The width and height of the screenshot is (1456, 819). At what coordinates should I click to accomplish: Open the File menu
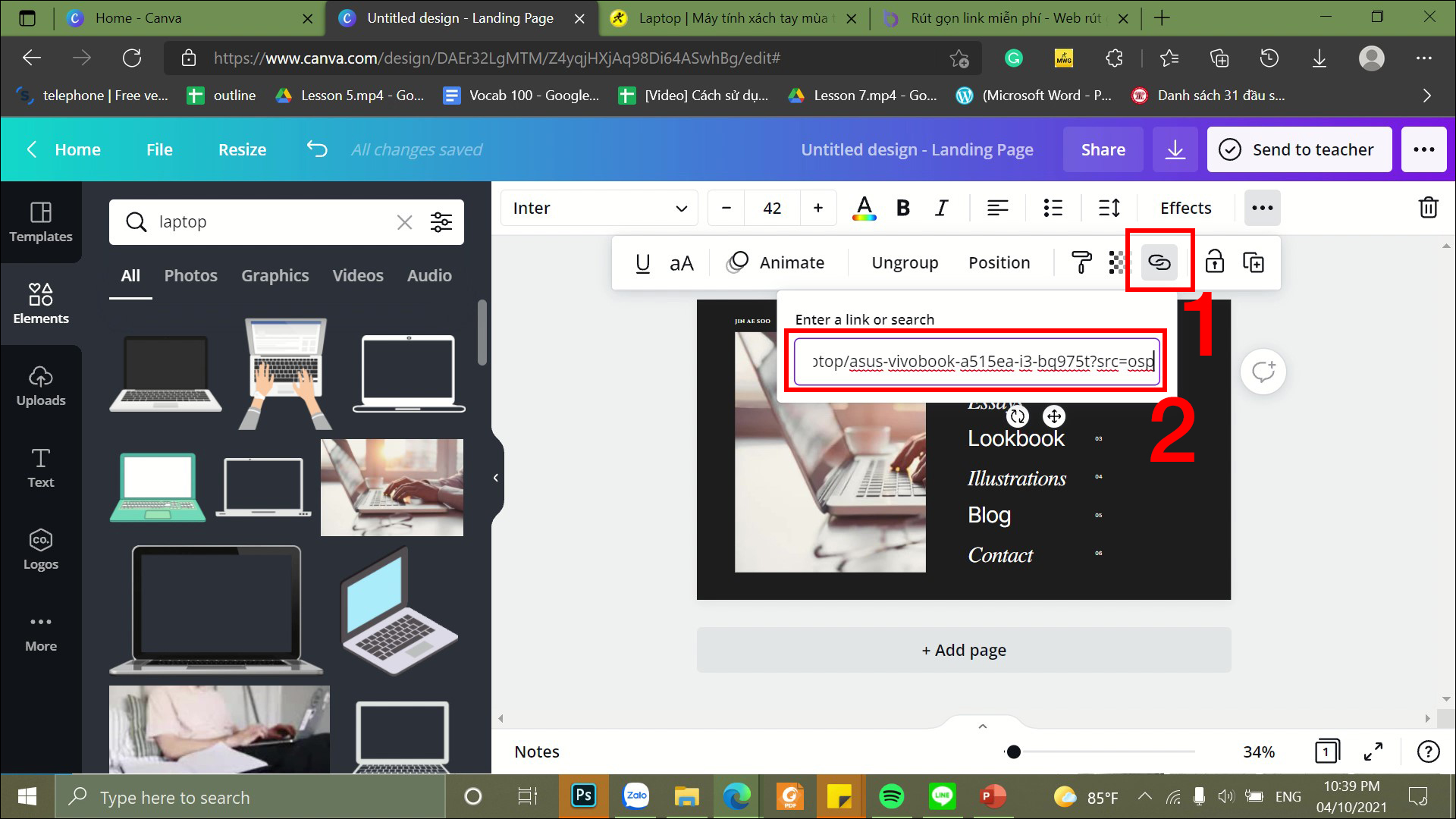(x=159, y=149)
